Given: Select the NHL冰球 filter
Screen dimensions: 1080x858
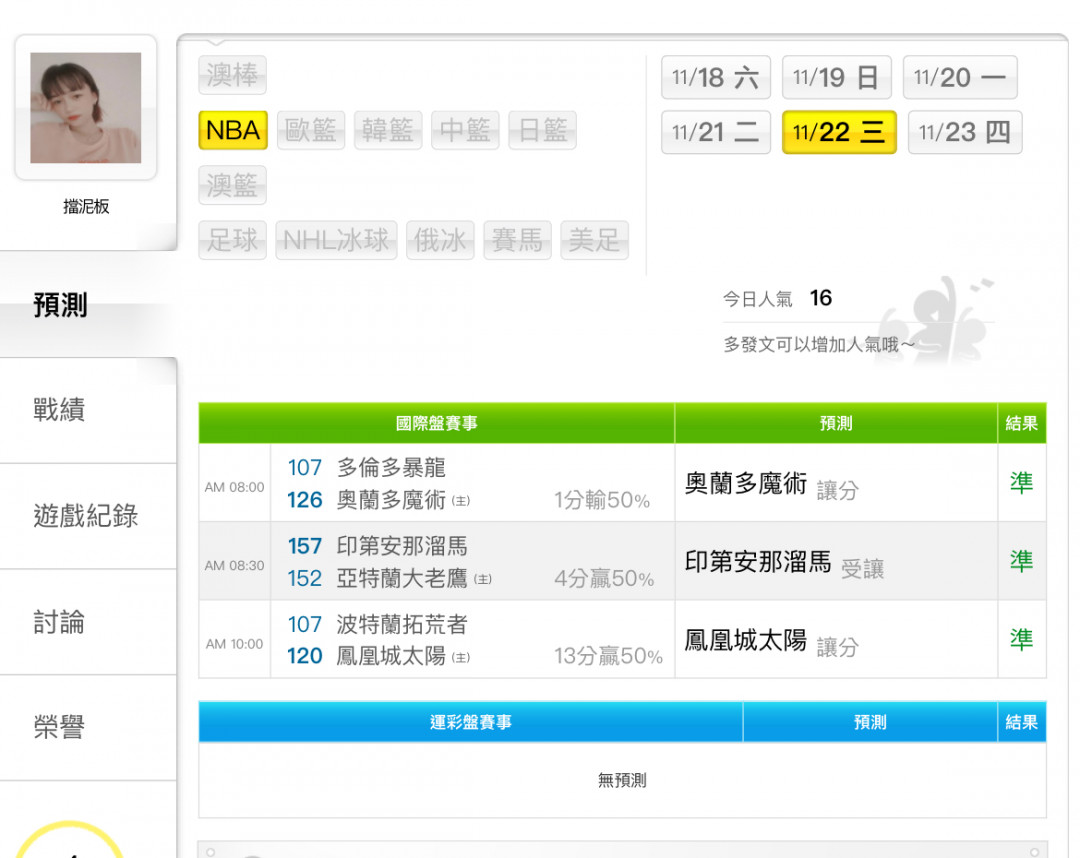Looking at the screenshot, I should click(x=336, y=240).
